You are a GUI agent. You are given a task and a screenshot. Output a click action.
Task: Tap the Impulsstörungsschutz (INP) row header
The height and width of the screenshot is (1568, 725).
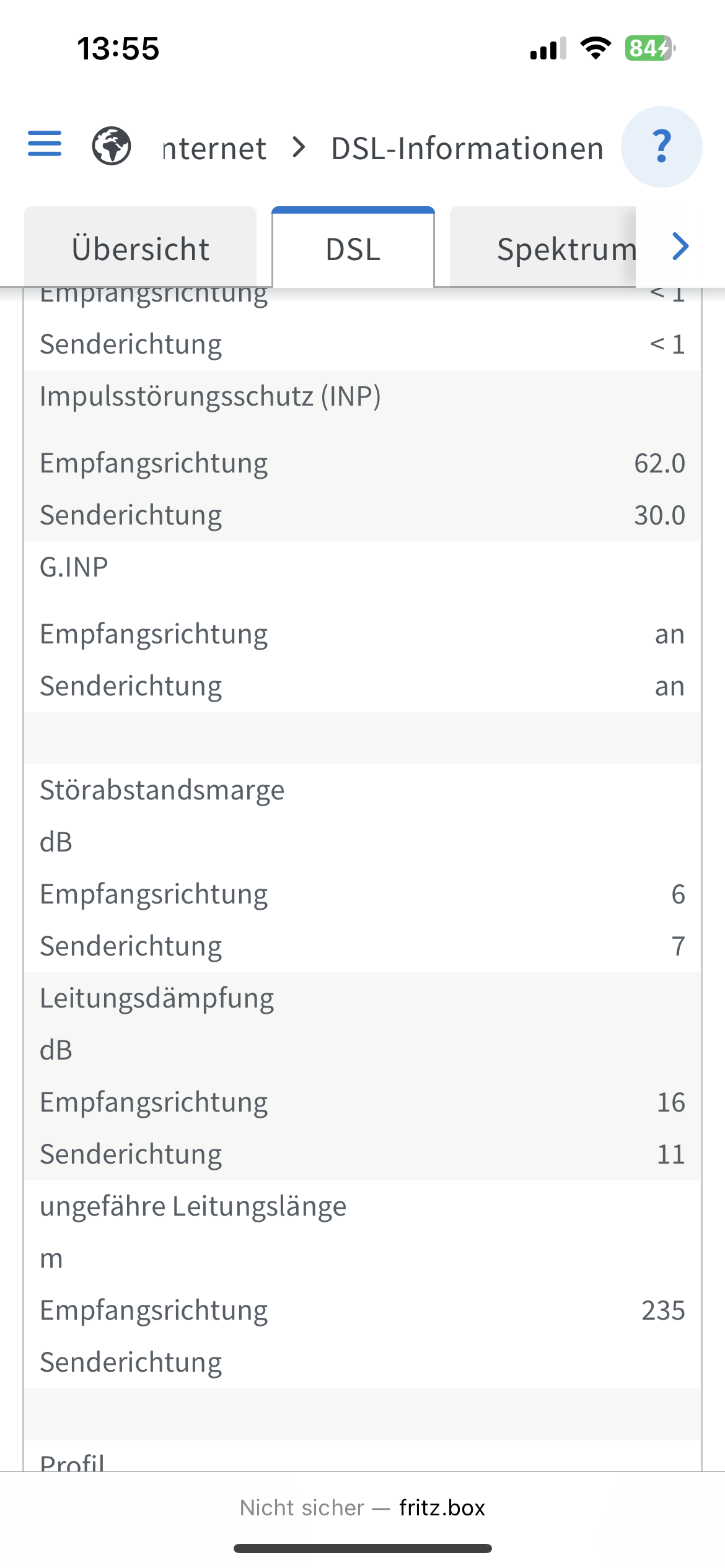point(210,396)
